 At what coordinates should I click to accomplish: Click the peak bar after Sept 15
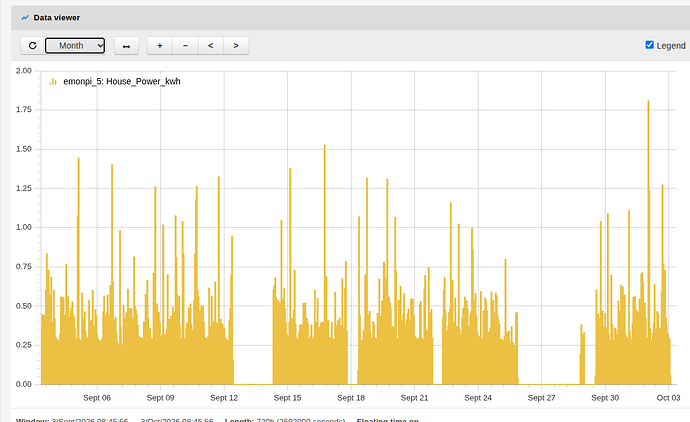pos(325,264)
